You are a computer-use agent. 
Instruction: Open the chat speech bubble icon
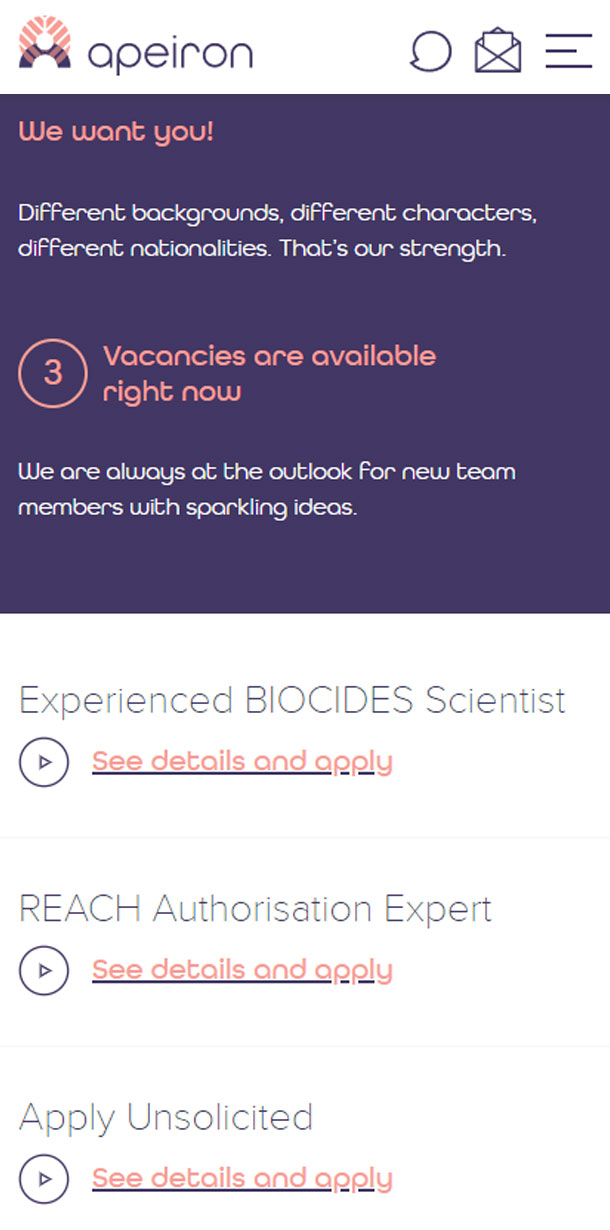430,51
